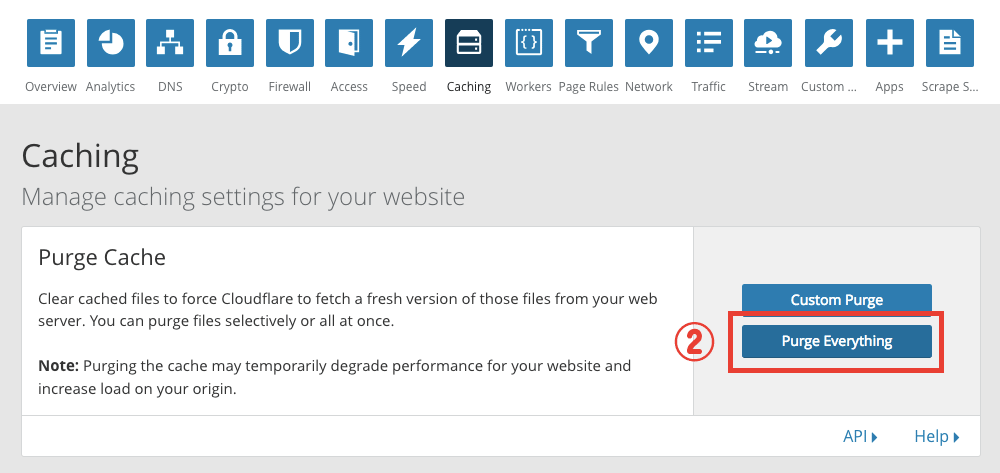This screenshot has width=1000, height=473.
Task: Click the Traffic tab label
Action: pos(709,87)
